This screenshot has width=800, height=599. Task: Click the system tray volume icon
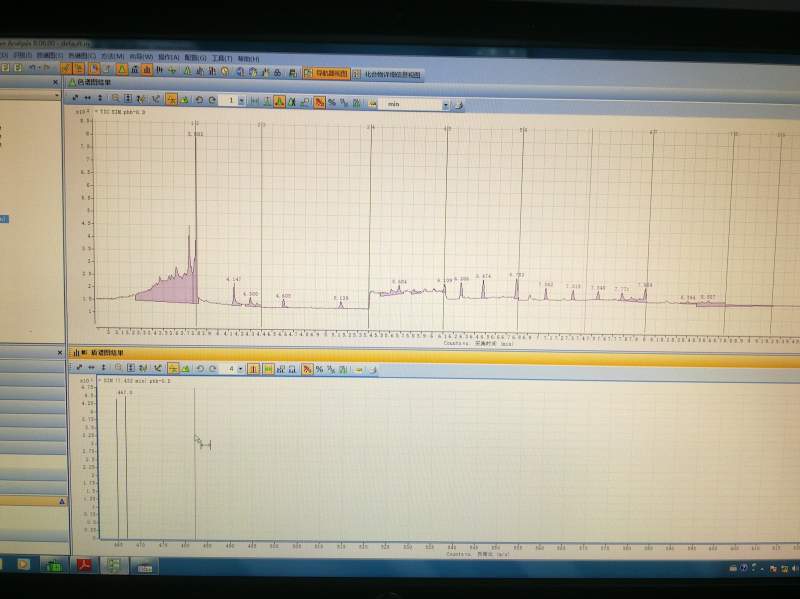pos(794,567)
